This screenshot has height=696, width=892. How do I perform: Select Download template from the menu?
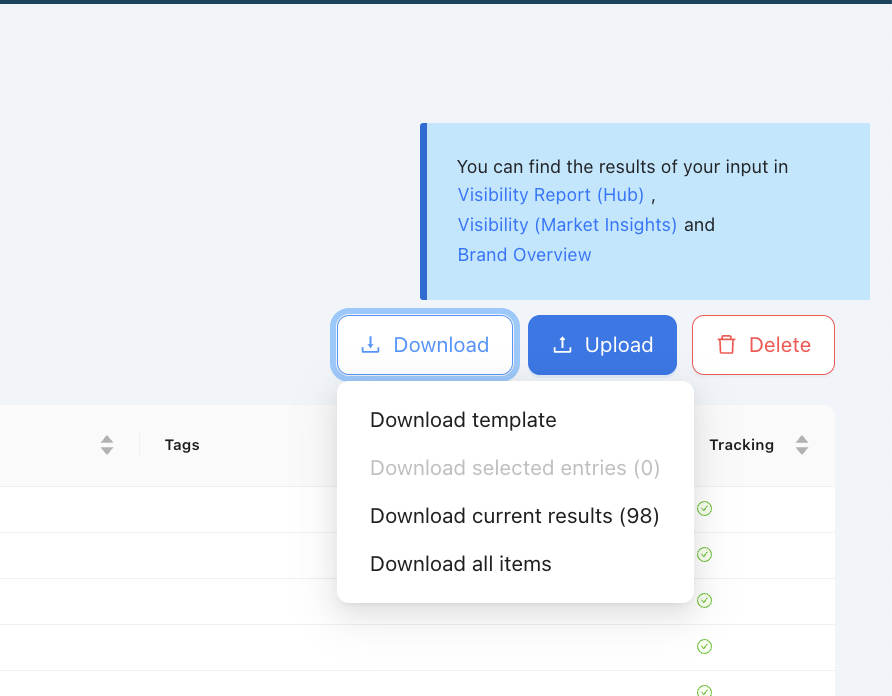[x=463, y=420]
